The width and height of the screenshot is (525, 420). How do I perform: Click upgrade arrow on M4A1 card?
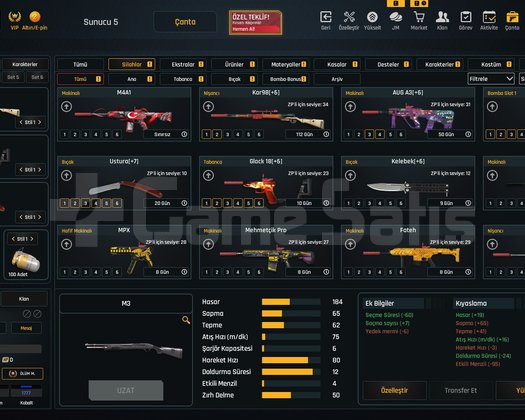(66, 107)
